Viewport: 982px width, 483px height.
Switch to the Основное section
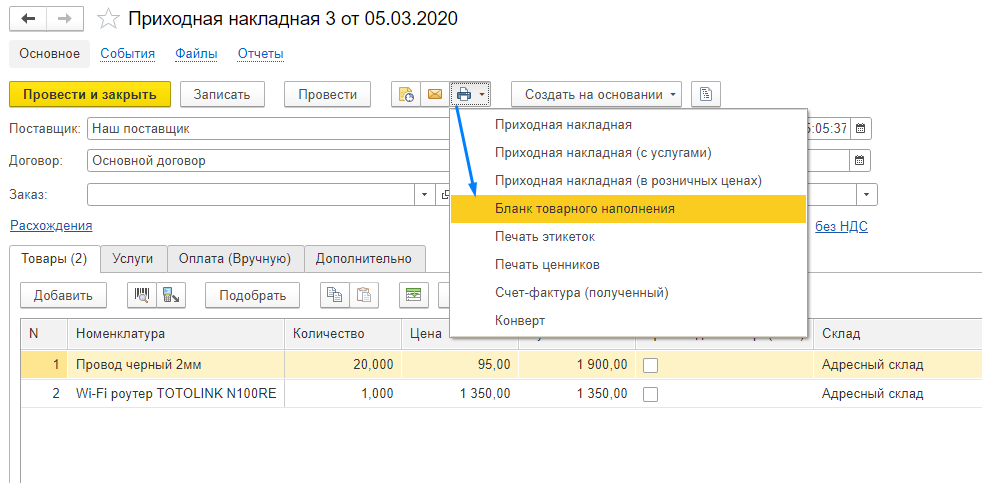pos(49,54)
